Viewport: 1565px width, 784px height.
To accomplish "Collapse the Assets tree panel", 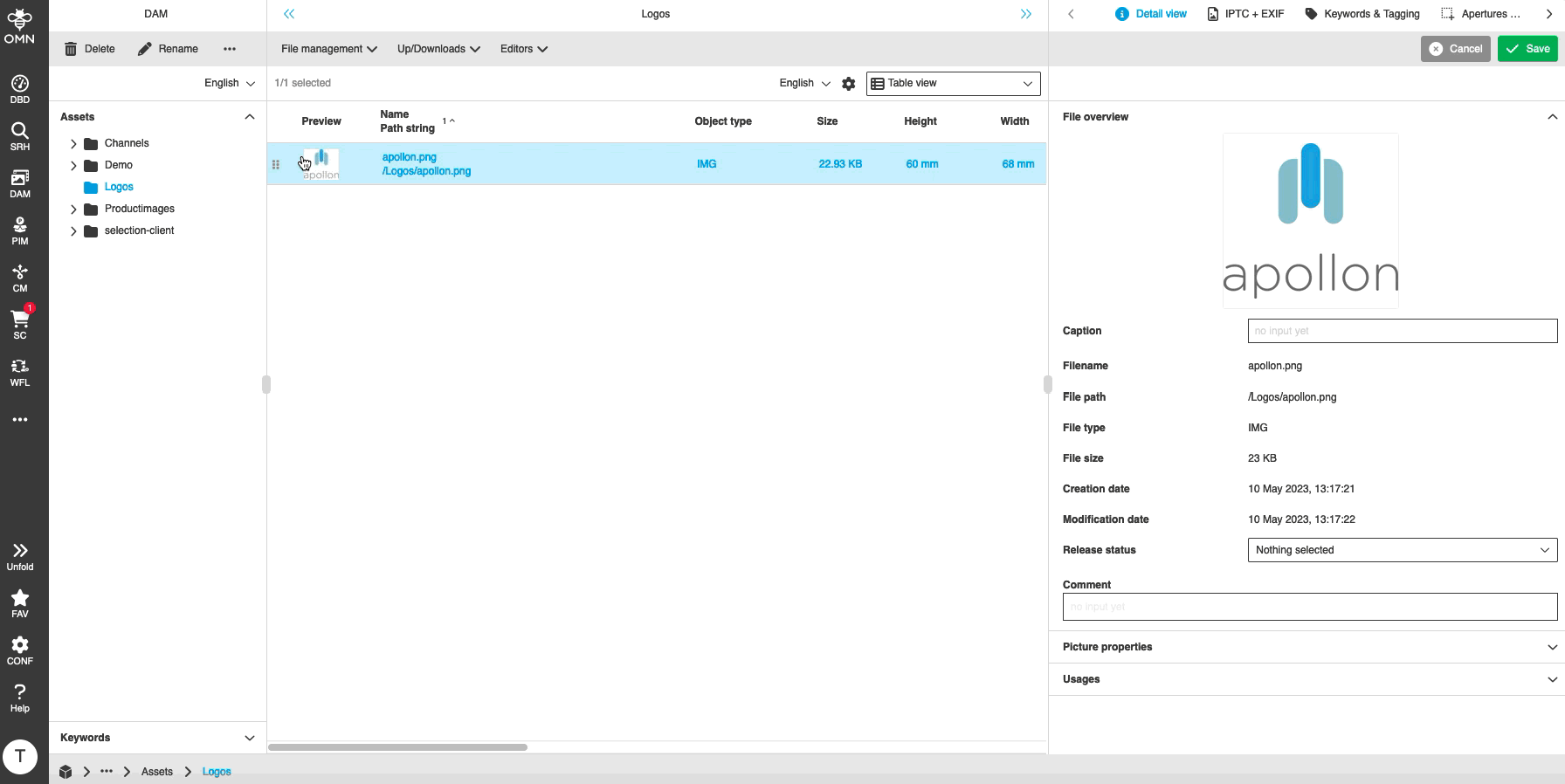I will coord(249,117).
